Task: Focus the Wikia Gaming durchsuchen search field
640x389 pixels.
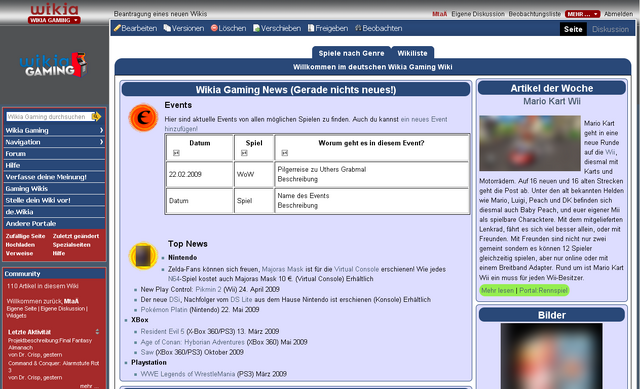Action: pos(48,117)
